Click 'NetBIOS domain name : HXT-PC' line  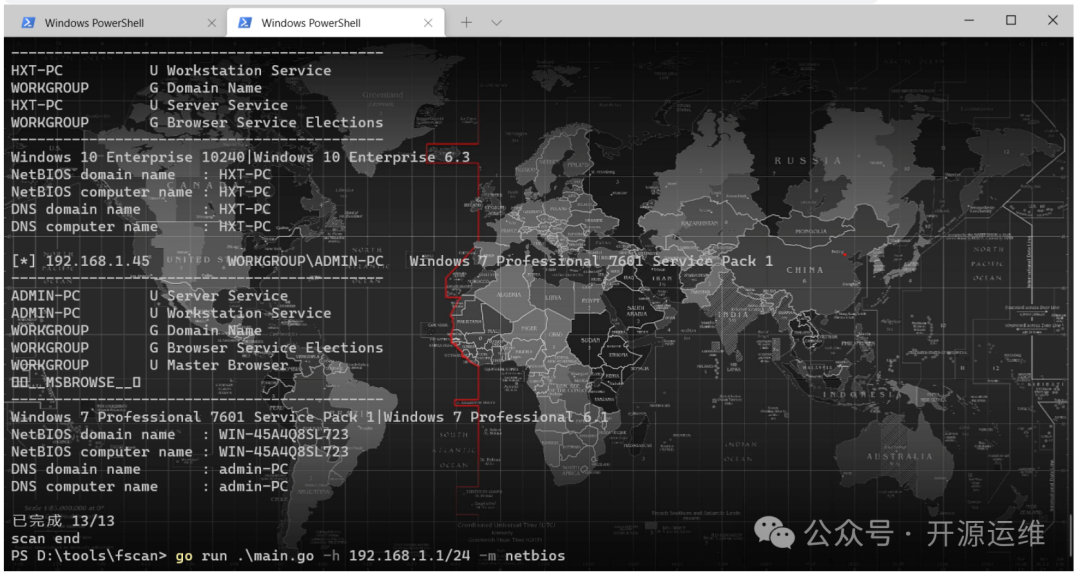(x=141, y=174)
